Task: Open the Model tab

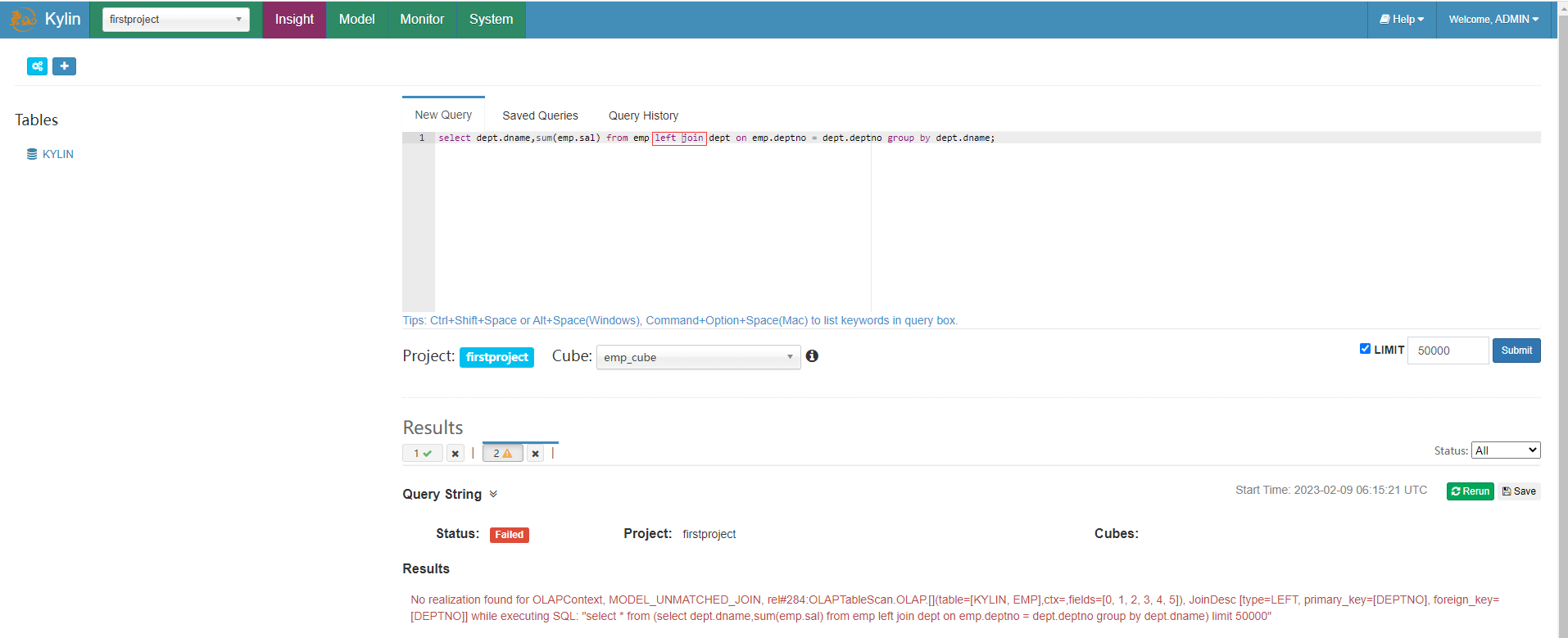Action: coord(356,19)
